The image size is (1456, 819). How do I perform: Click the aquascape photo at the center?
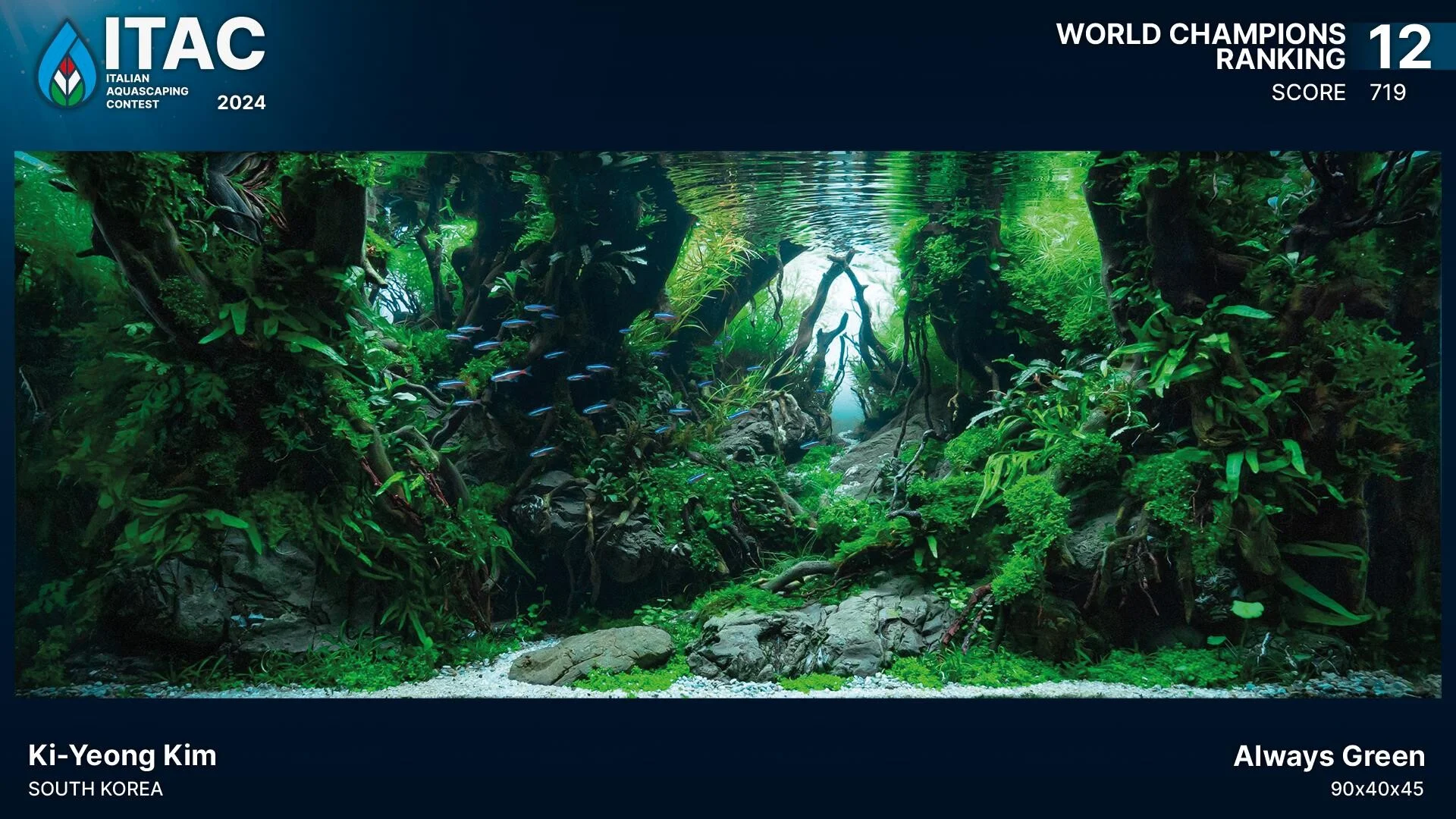pyautogui.click(x=728, y=425)
